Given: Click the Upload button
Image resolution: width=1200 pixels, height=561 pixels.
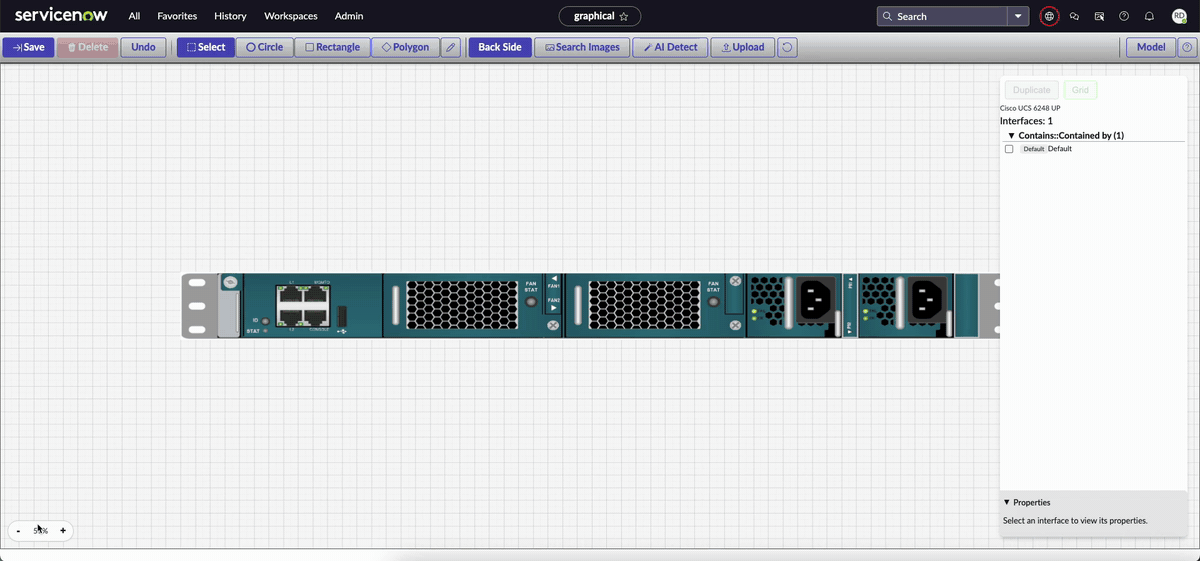Looking at the screenshot, I should (x=742, y=47).
